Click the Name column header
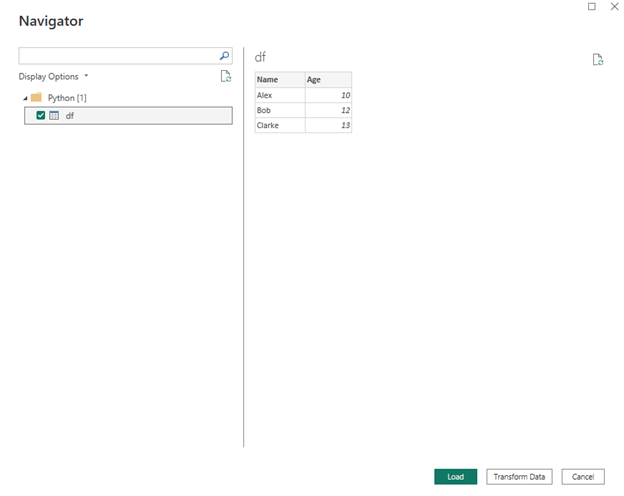Screen dimensions: 624x496 pos(279,79)
